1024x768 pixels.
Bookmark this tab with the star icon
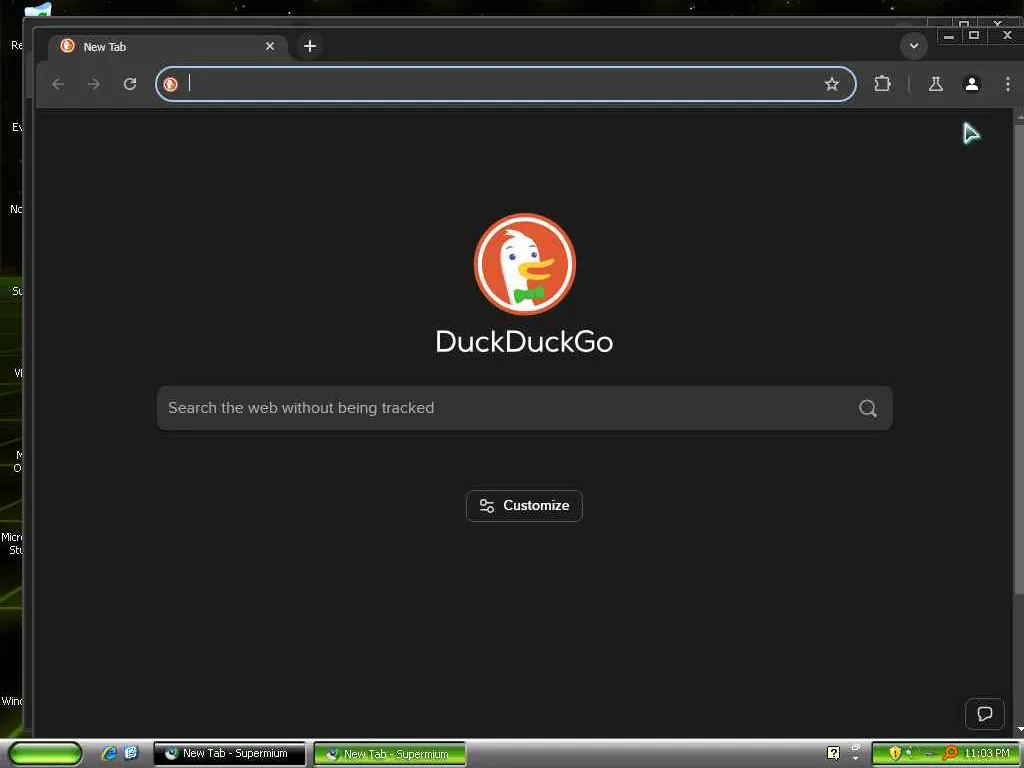pos(831,84)
